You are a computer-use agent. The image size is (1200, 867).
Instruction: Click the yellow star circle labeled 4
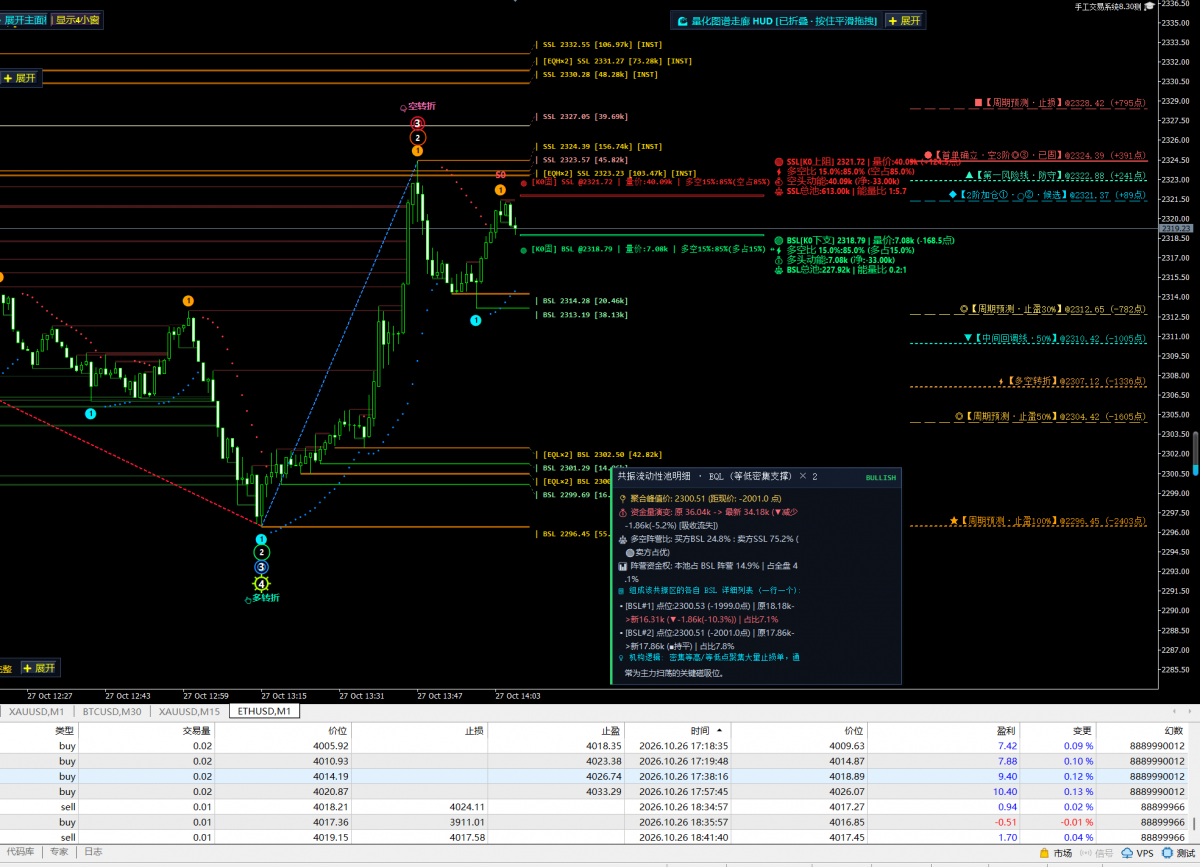coord(261,583)
